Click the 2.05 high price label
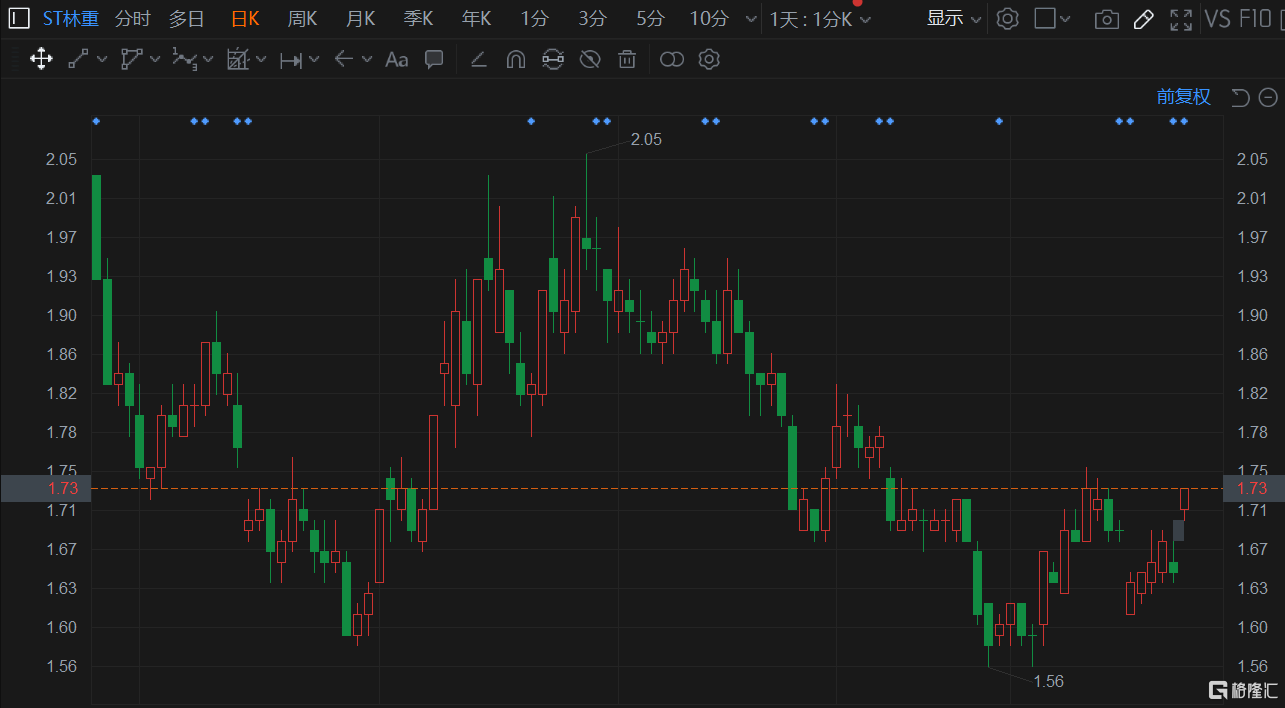Image resolution: width=1285 pixels, height=708 pixels. (646, 140)
